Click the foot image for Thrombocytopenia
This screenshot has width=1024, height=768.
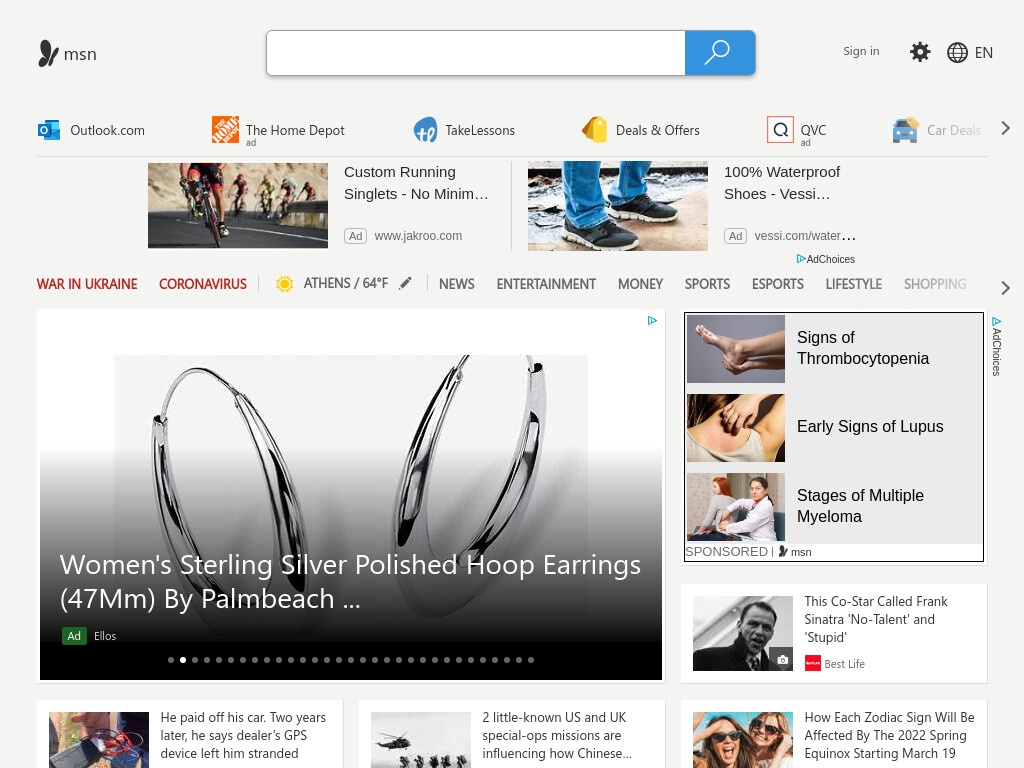735,349
